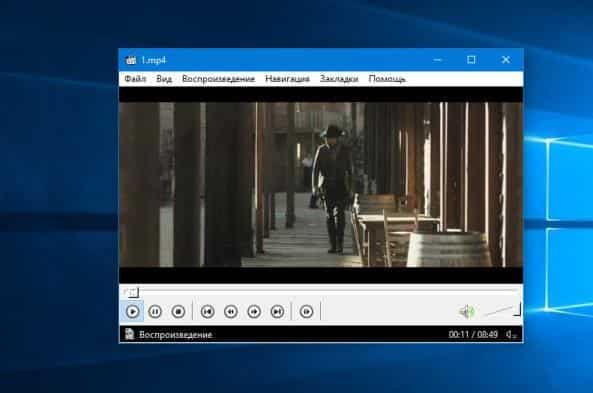Screen dimensions: 593x393
Task: Pause the video playback
Action: pos(155,312)
